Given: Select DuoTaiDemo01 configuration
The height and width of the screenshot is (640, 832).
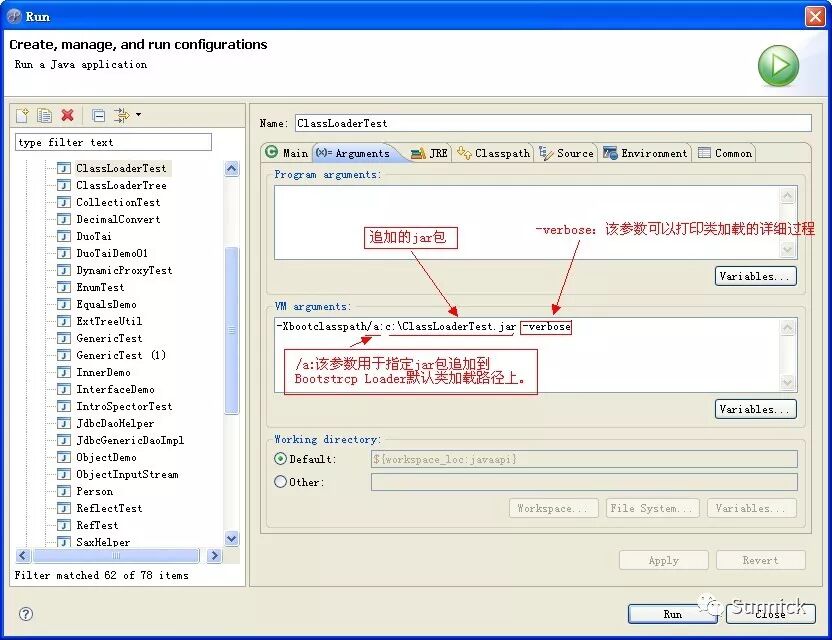Looking at the screenshot, I should [112, 253].
